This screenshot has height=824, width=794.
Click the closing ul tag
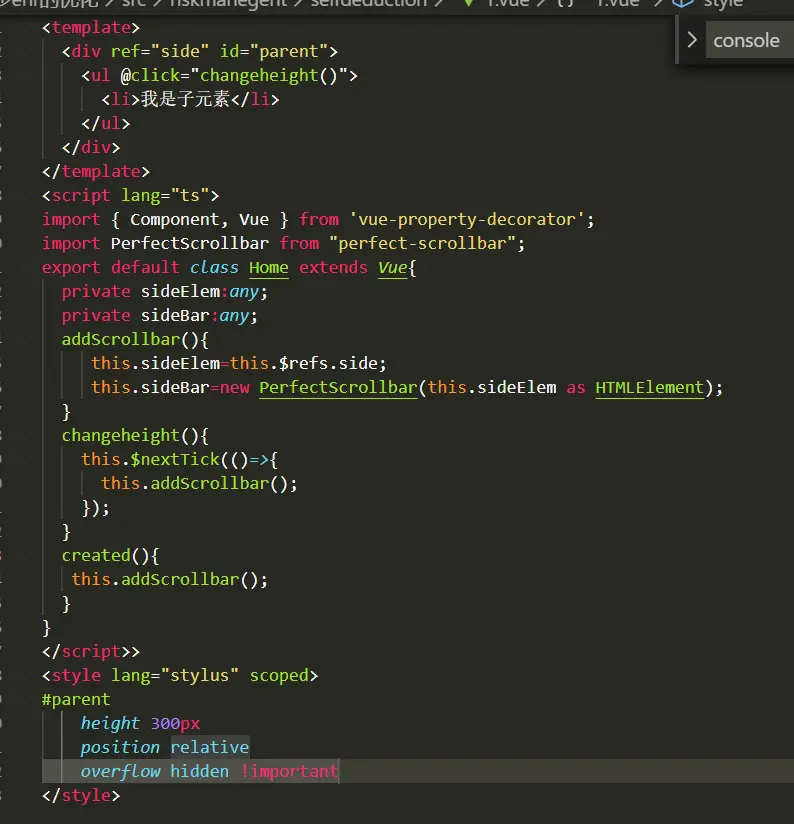pos(106,123)
